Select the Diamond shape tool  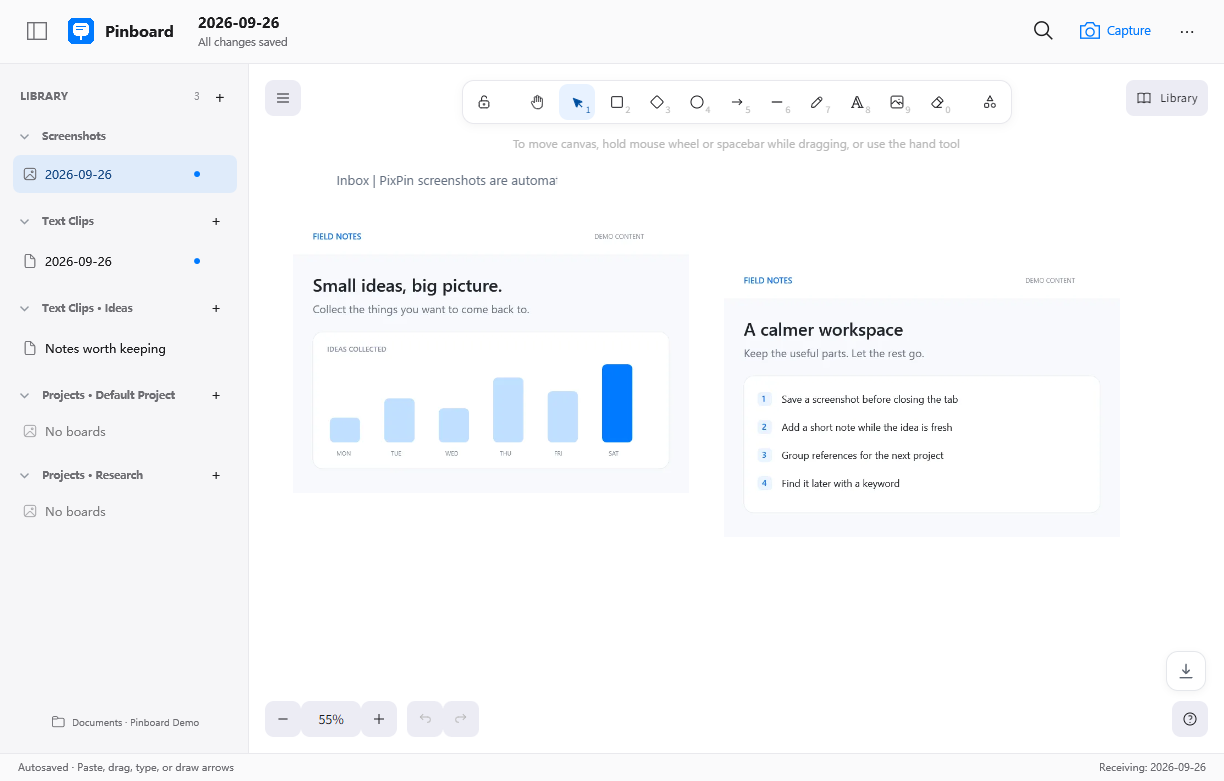tap(657, 102)
